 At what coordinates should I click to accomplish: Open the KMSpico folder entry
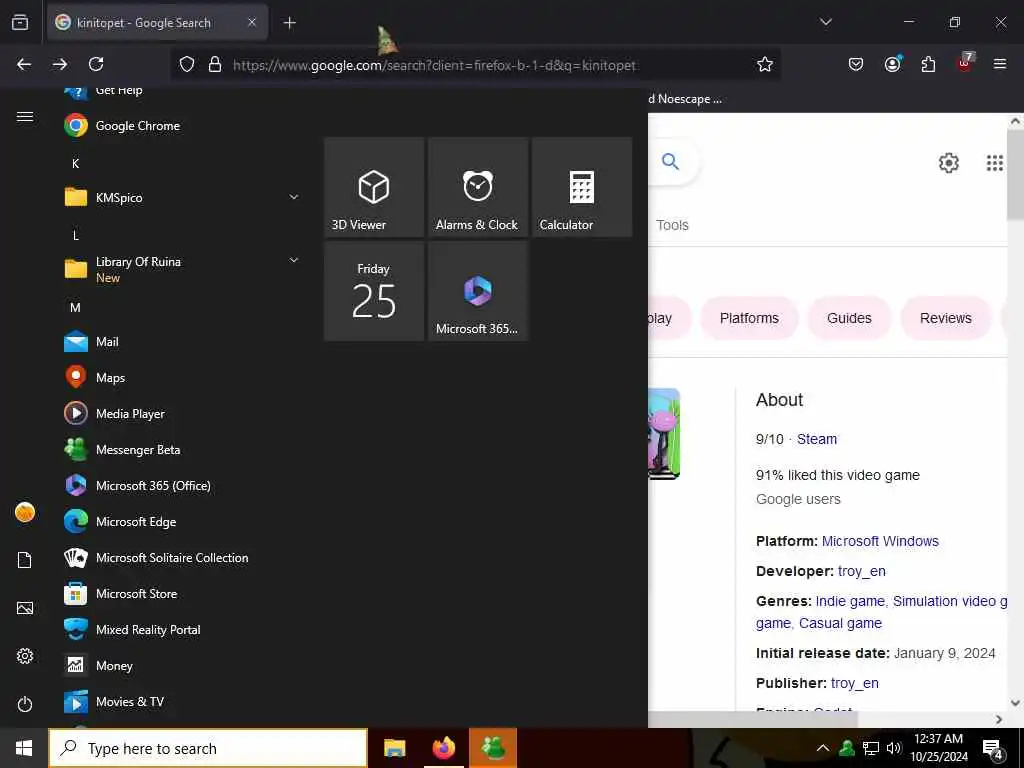click(x=182, y=197)
